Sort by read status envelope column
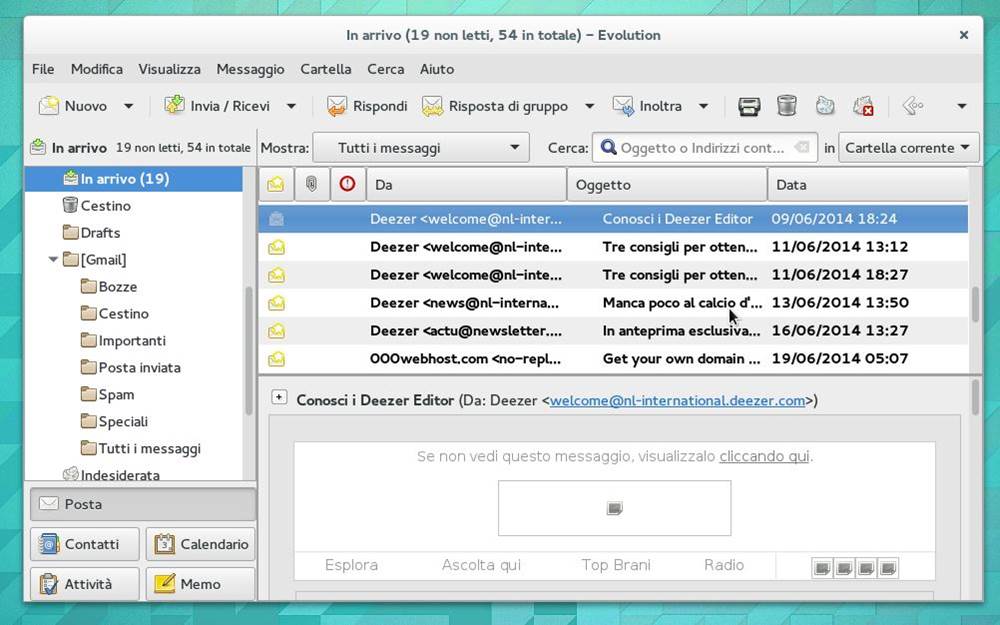1000x625 pixels. point(276,184)
